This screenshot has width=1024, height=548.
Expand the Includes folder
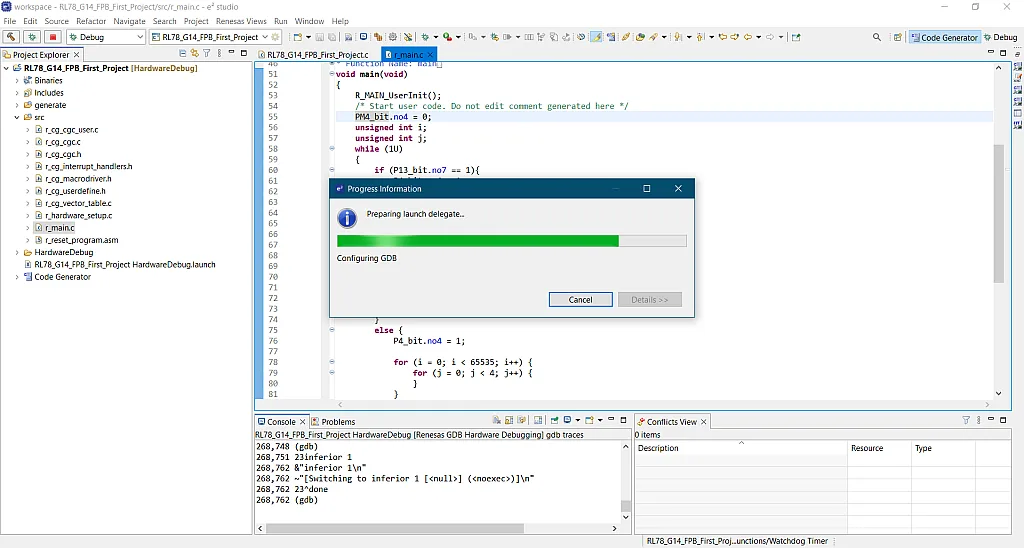pos(17,93)
